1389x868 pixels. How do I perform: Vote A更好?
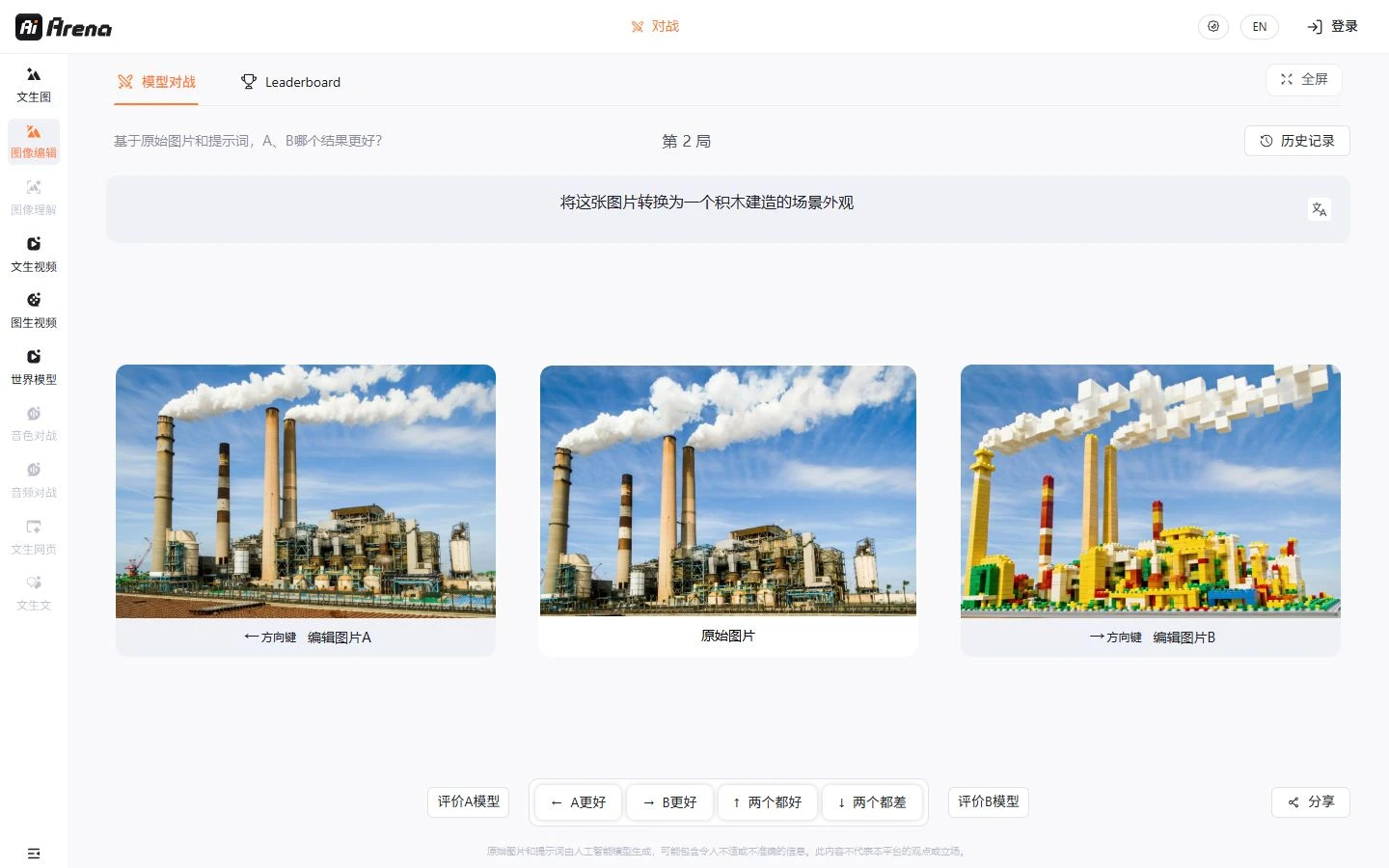coord(578,802)
